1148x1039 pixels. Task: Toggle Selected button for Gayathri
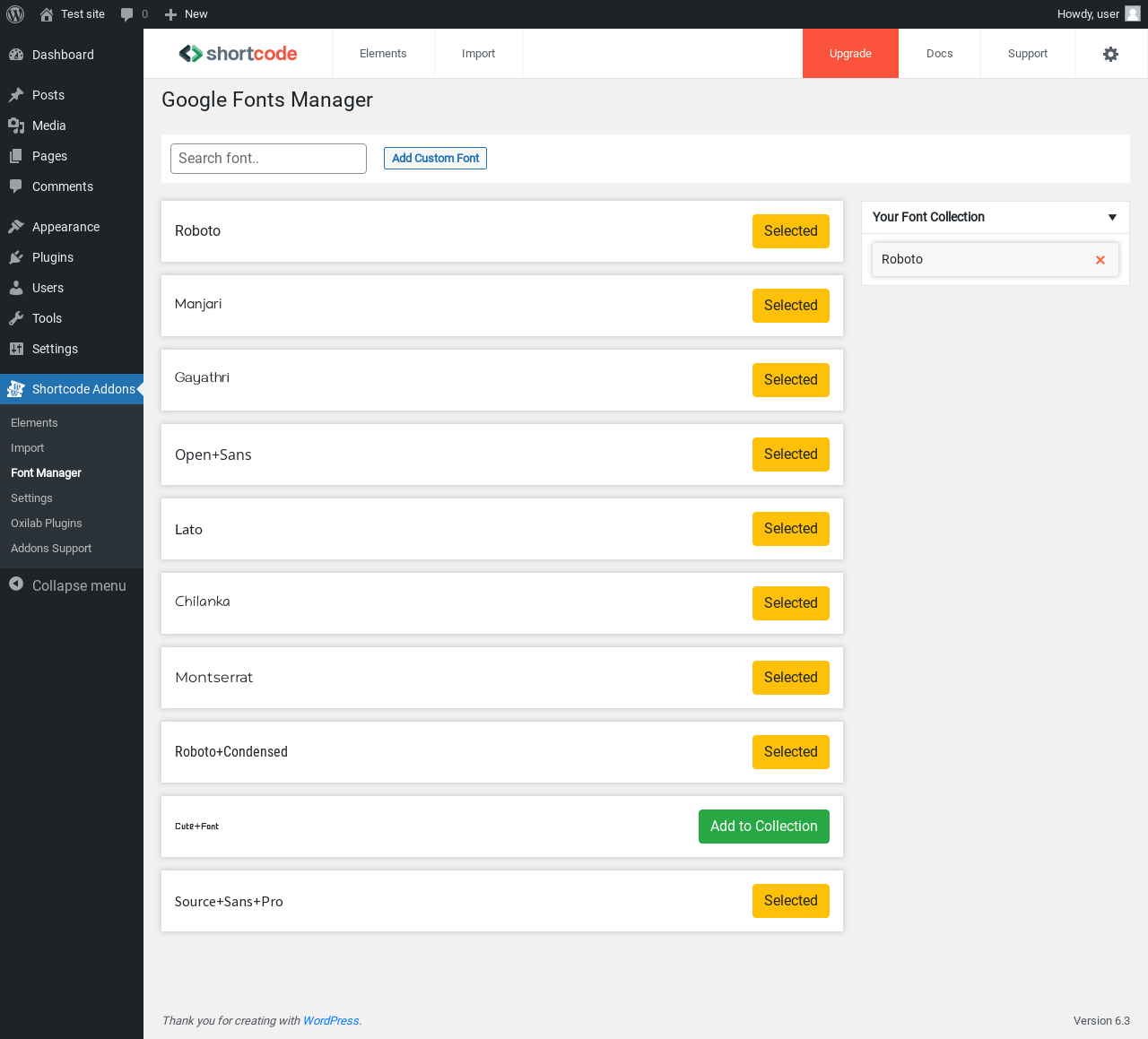pos(791,380)
